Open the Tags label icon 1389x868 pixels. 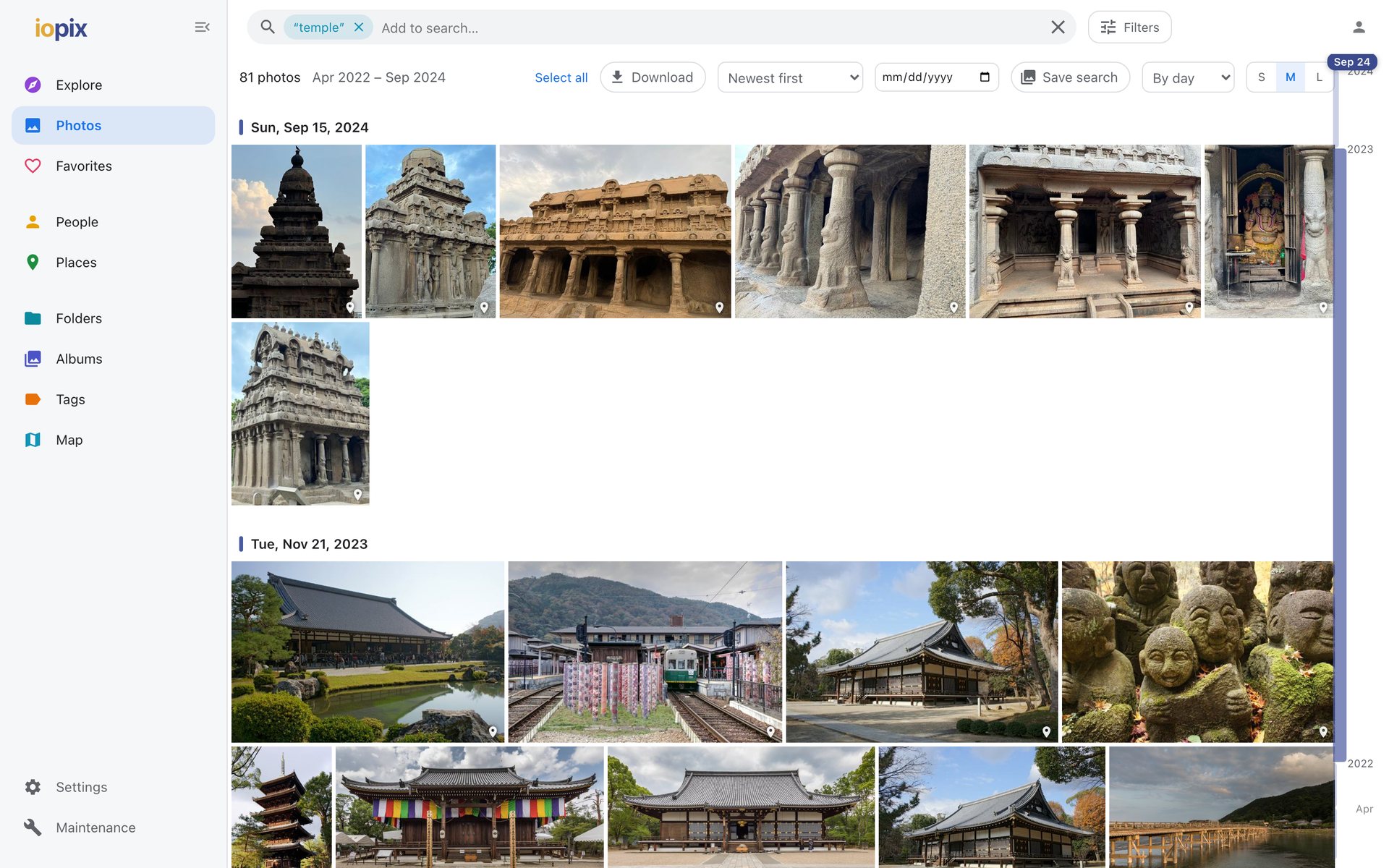pyautogui.click(x=33, y=399)
